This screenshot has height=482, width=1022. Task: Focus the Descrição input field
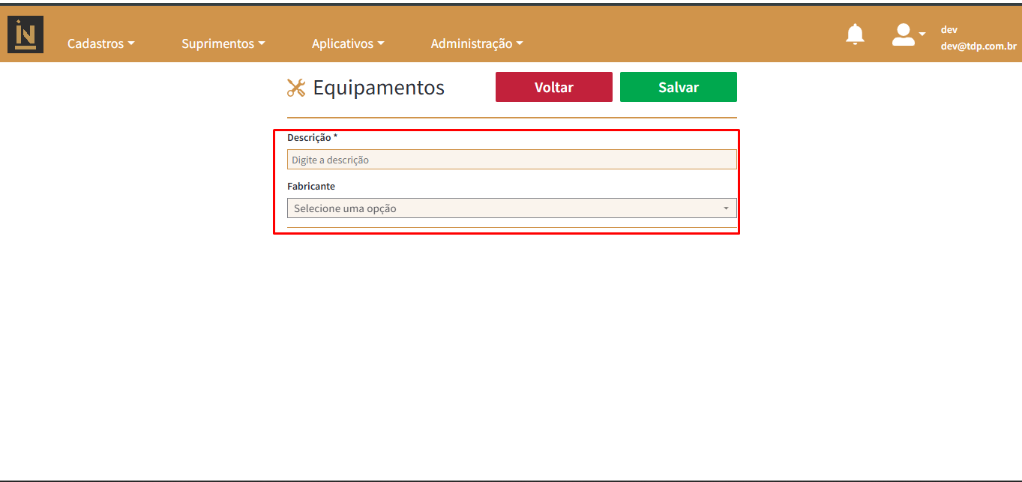click(x=512, y=160)
